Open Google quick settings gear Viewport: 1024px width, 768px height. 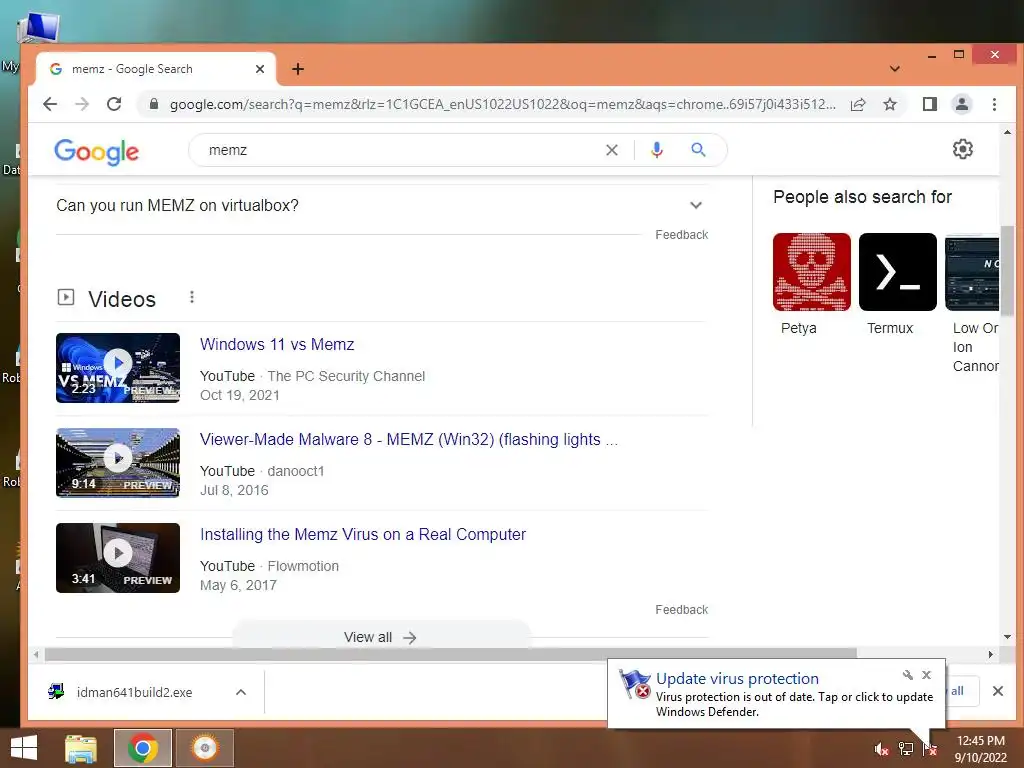(963, 149)
